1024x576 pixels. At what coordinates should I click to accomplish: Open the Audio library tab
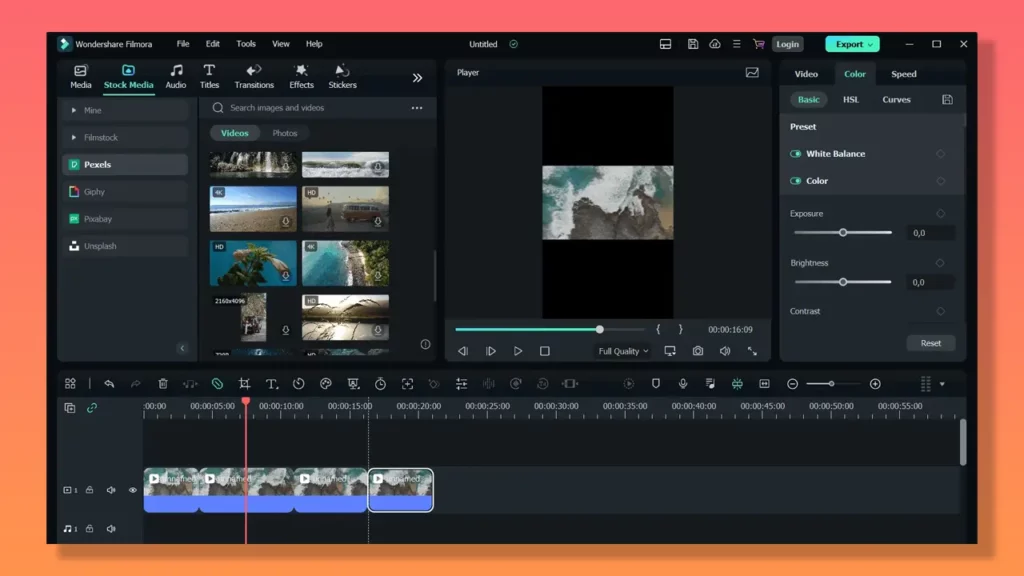click(x=176, y=76)
